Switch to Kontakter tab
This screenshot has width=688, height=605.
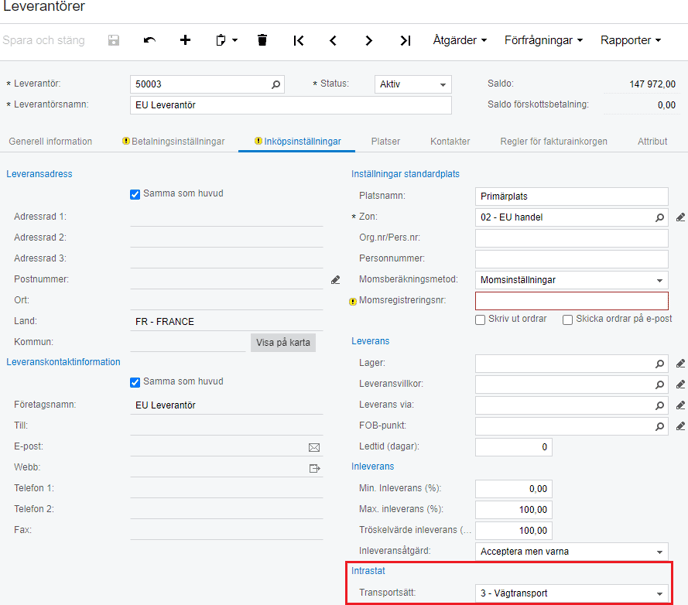(x=450, y=142)
